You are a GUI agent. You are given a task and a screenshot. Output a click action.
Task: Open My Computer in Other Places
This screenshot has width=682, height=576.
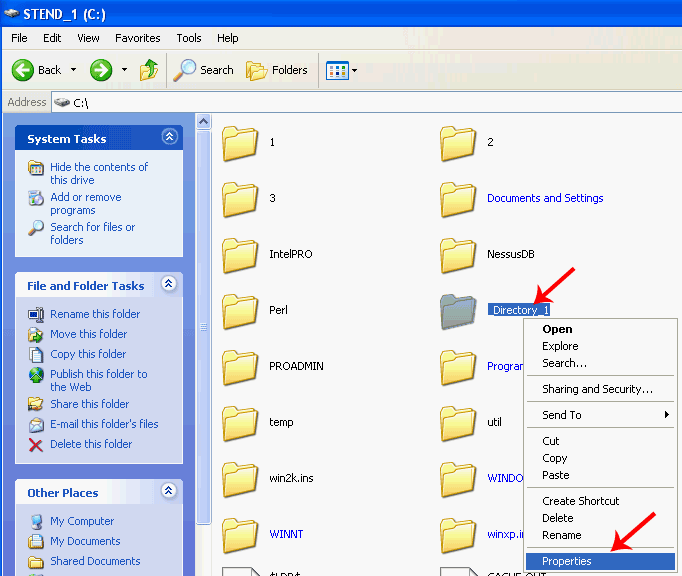82,521
